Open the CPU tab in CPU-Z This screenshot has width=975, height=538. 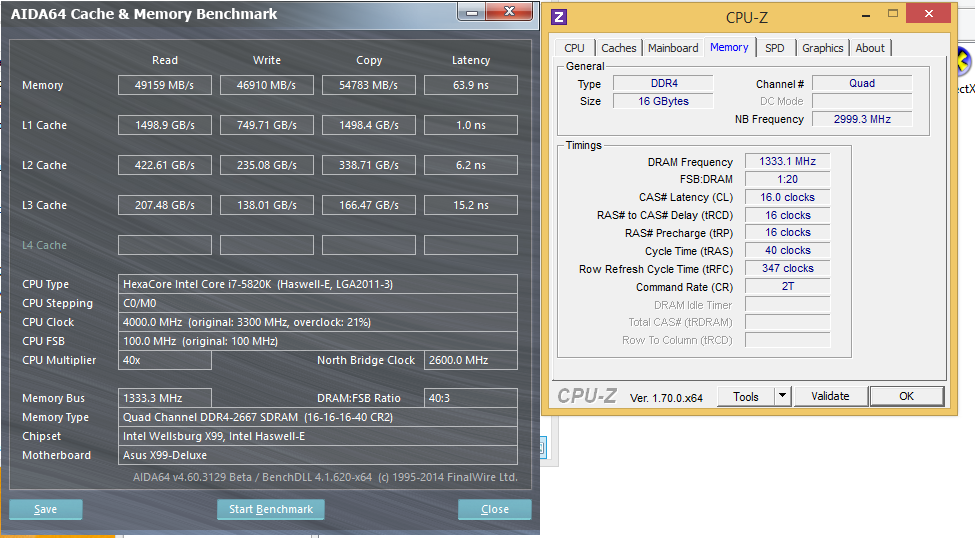[x=574, y=48]
